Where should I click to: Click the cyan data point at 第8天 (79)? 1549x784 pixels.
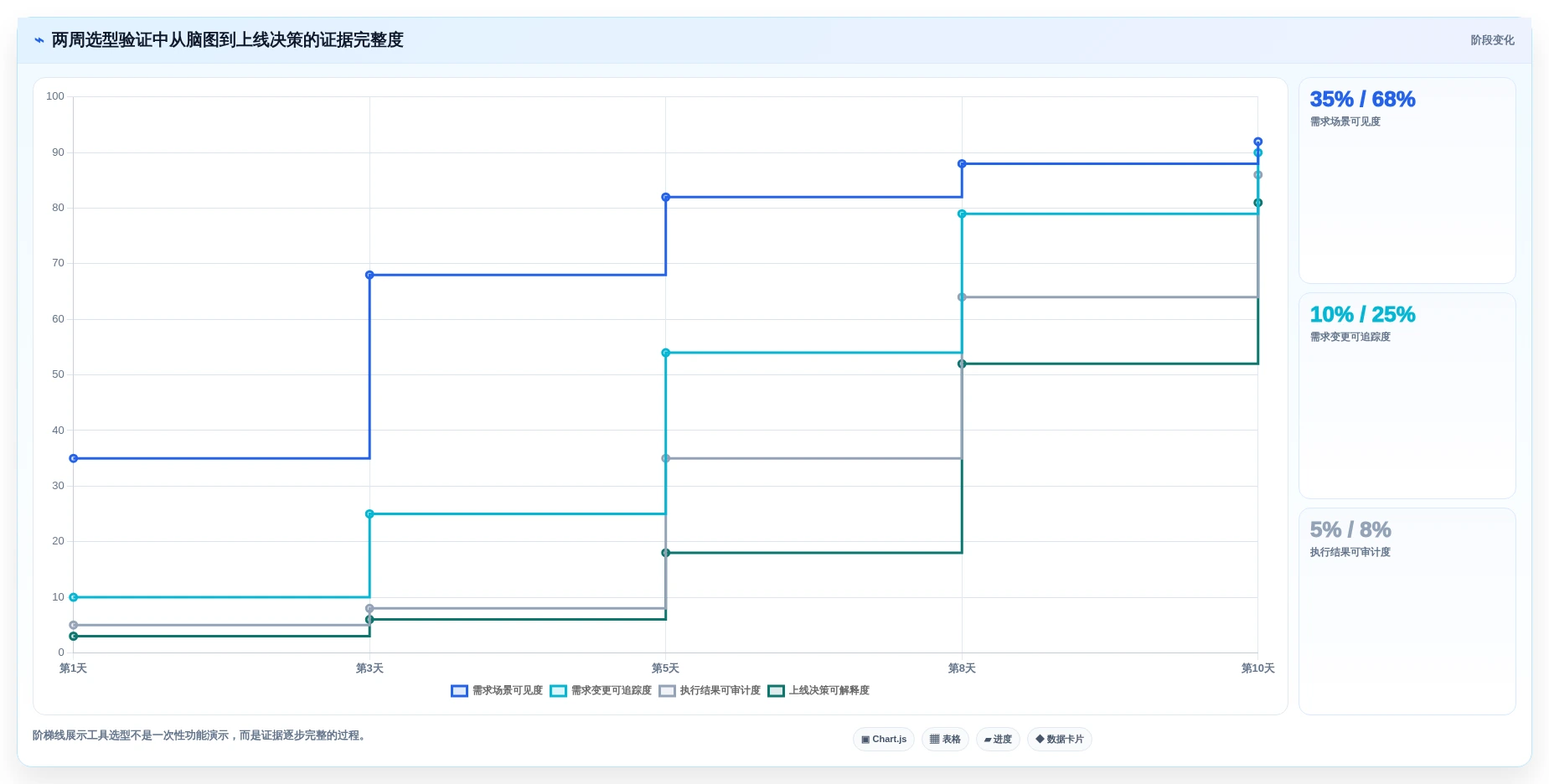tap(962, 214)
